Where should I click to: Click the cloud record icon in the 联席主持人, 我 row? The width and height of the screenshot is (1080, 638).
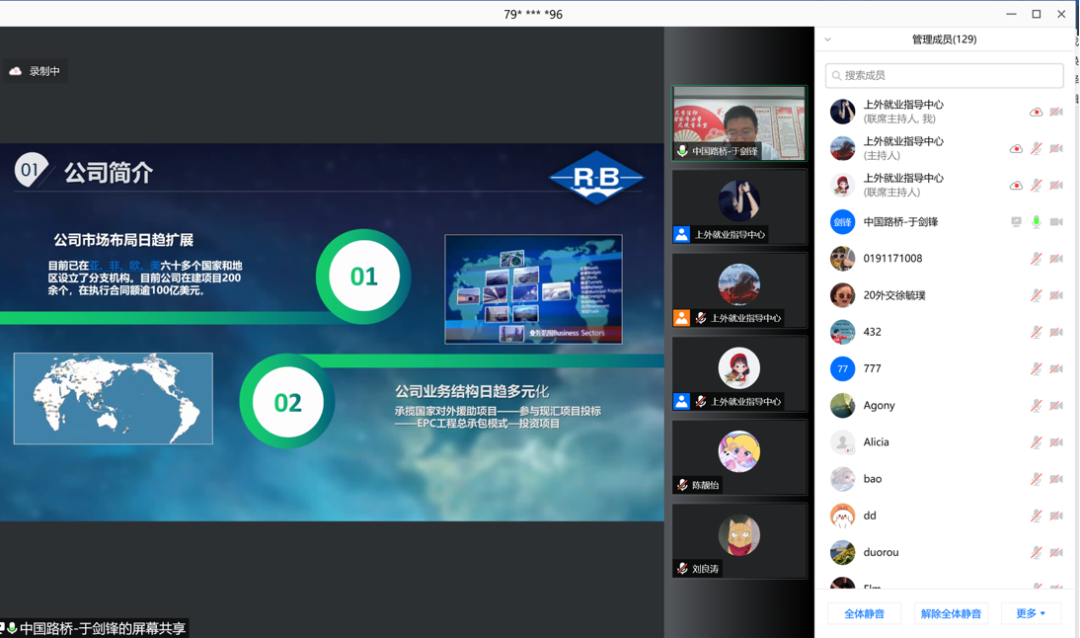coord(1035,112)
